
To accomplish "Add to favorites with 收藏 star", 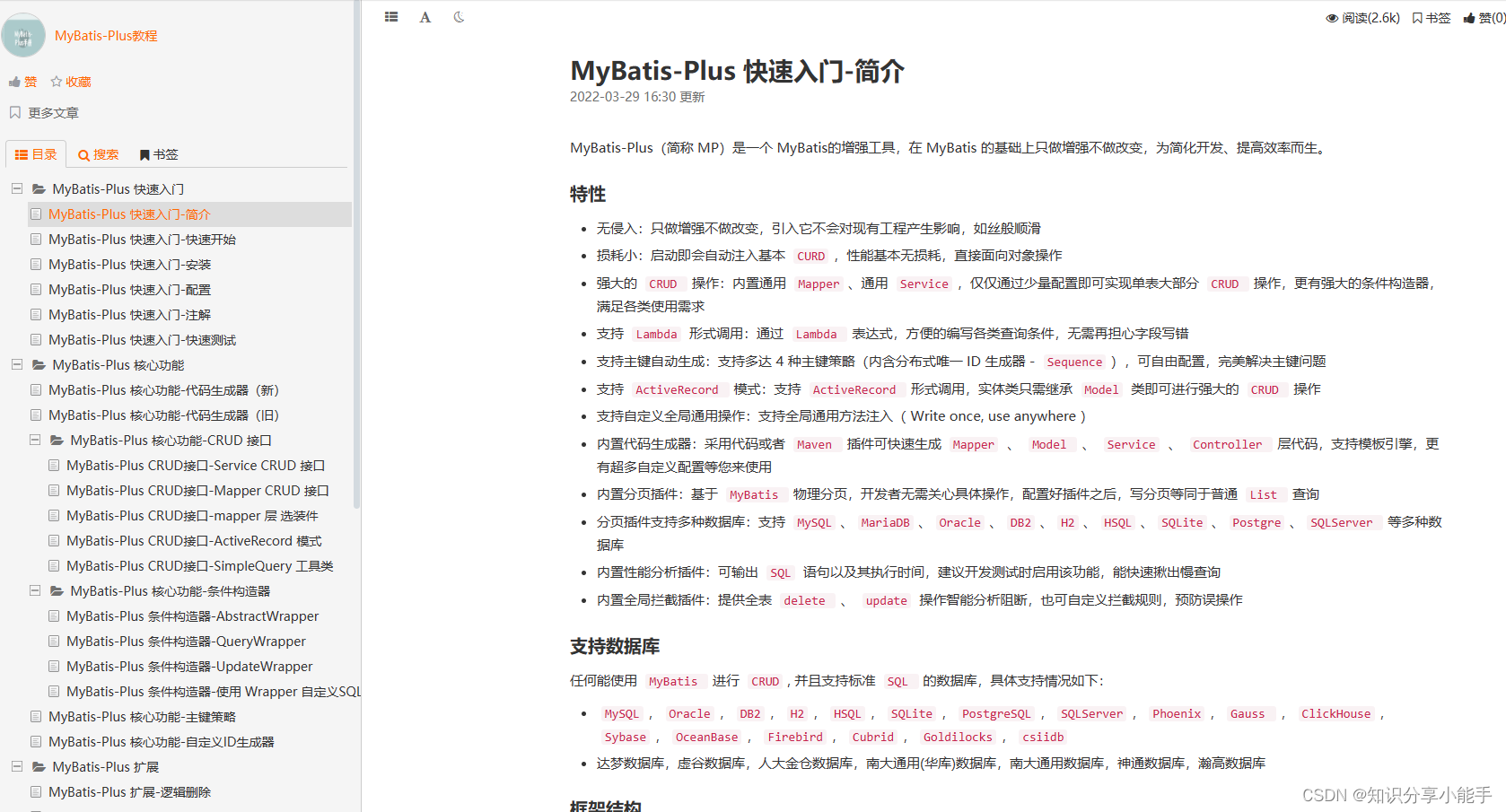I will click(71, 82).
